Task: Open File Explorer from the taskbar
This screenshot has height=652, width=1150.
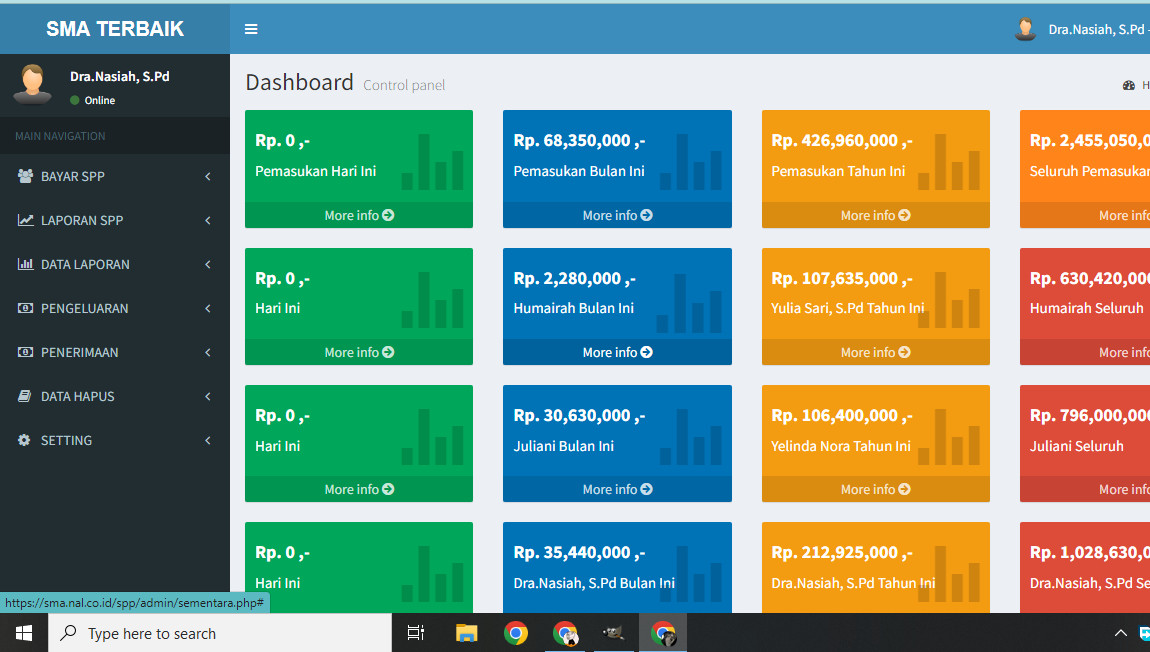Action: (467, 633)
